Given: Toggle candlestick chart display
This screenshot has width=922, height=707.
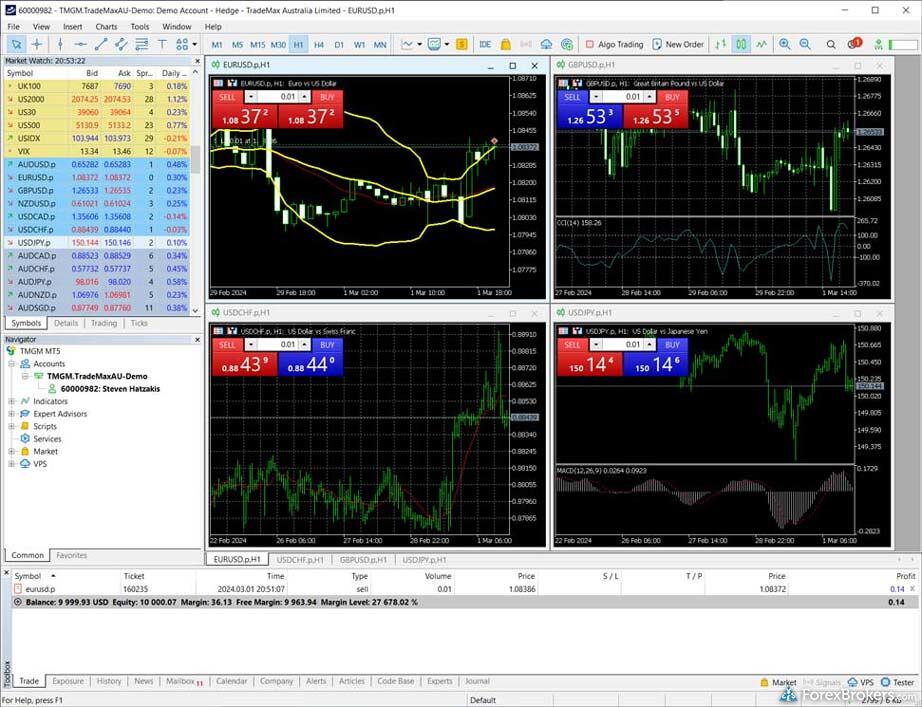Looking at the screenshot, I should tap(741, 44).
